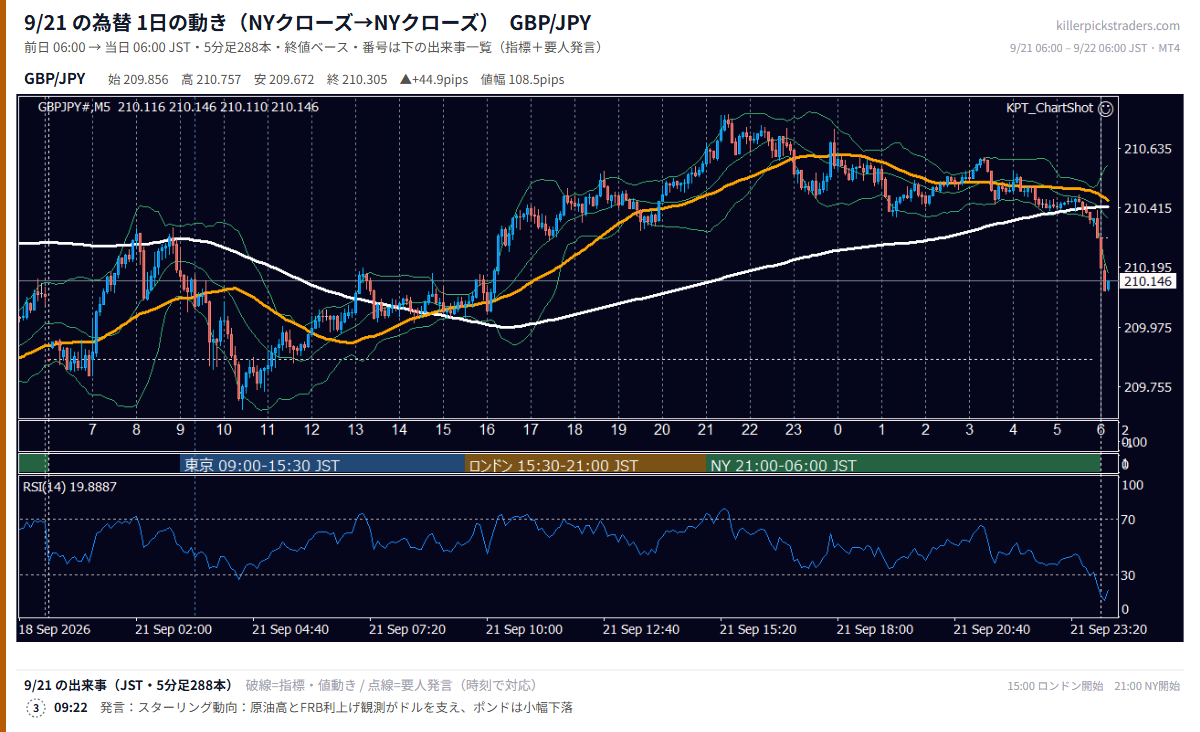
Task: Click the bold GBP/JPY pair label above the chart
Action: tap(54, 79)
